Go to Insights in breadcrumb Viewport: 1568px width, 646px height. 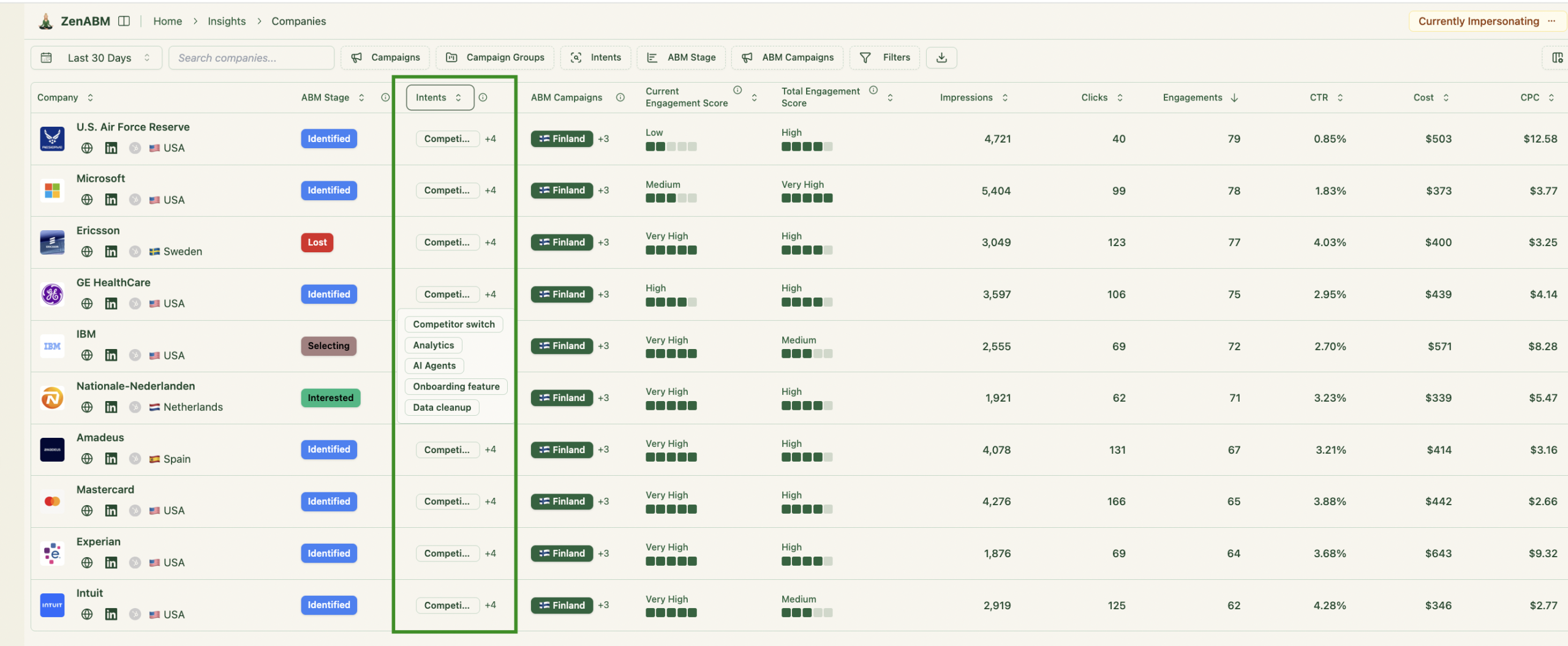pyautogui.click(x=227, y=21)
